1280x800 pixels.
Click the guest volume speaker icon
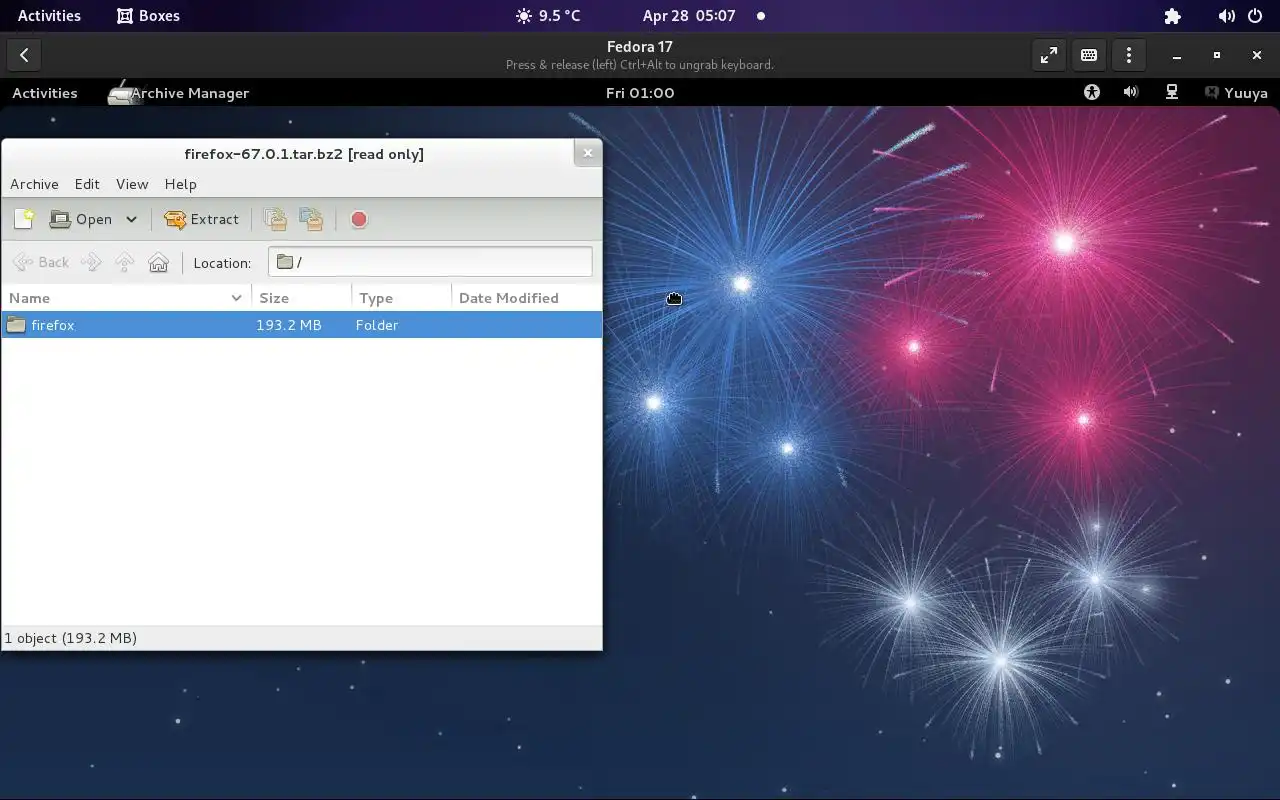click(1131, 93)
